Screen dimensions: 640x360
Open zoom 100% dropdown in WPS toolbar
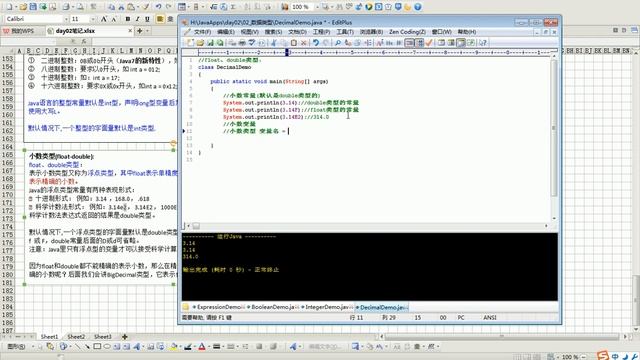click(x=317, y=7)
